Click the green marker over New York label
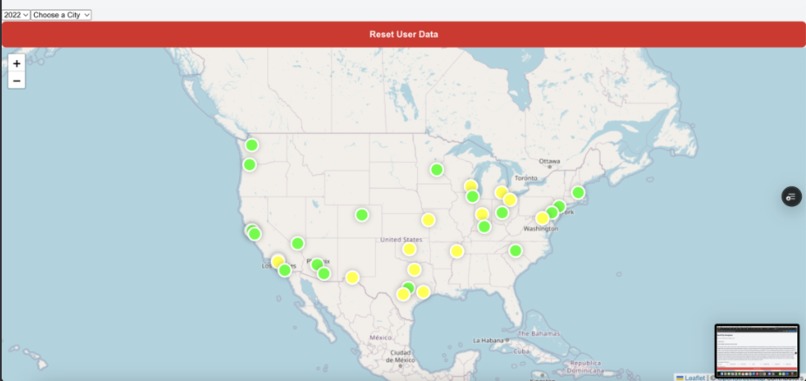The height and width of the screenshot is (381, 806). tap(559, 207)
